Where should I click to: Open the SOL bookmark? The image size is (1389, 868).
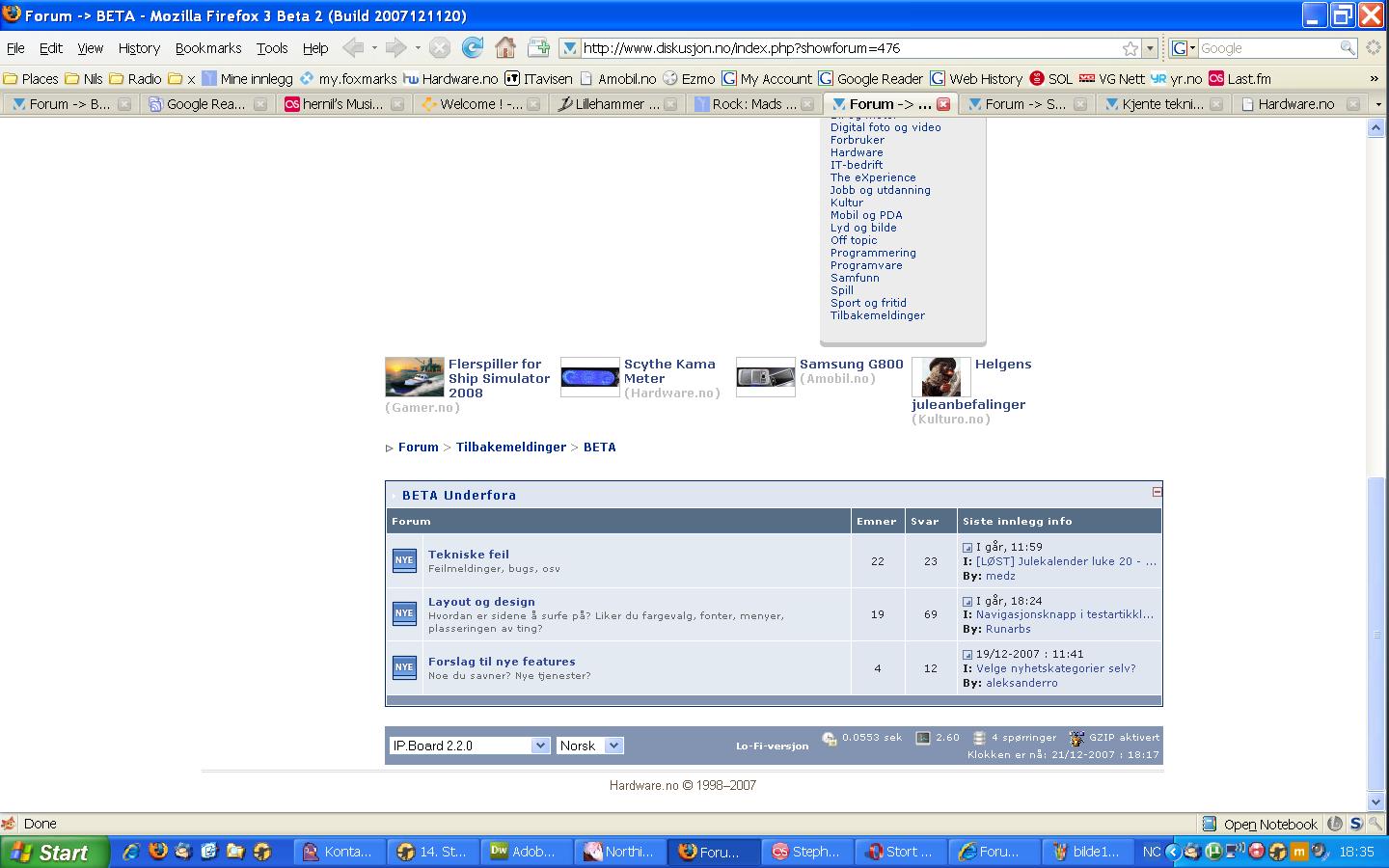(1051, 79)
